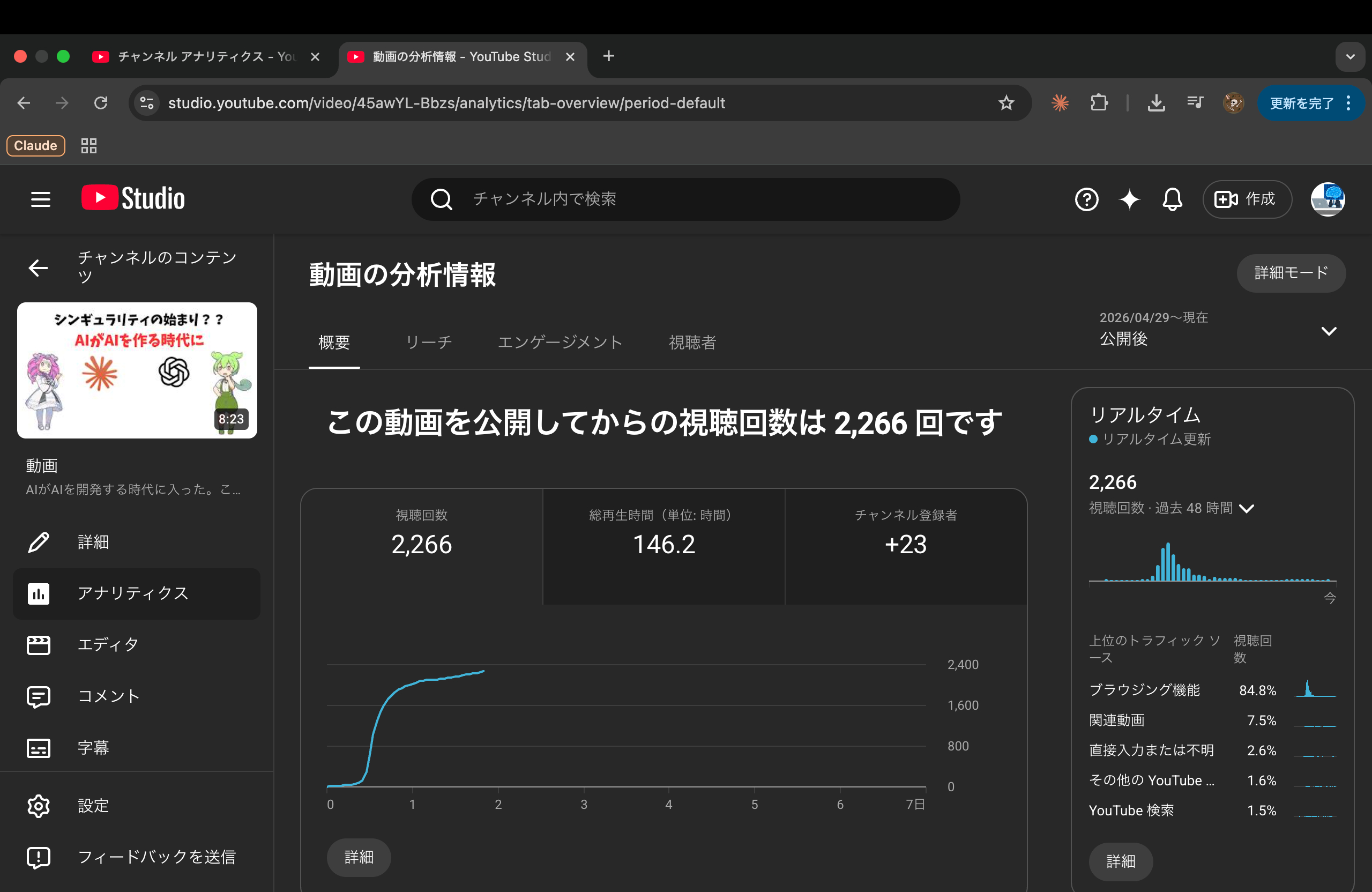Close the 動画の分析情報 browser tab
The height and width of the screenshot is (892, 1372).
coord(570,56)
